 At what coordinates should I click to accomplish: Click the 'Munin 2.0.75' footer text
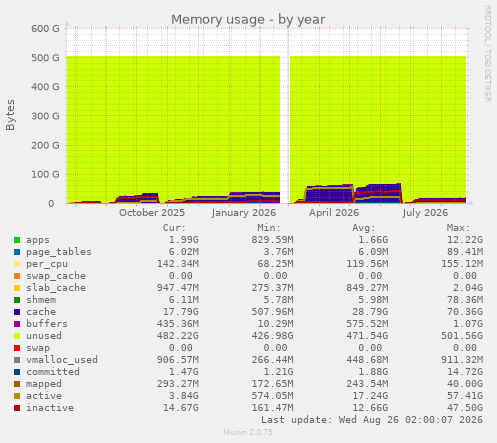(x=248, y=432)
